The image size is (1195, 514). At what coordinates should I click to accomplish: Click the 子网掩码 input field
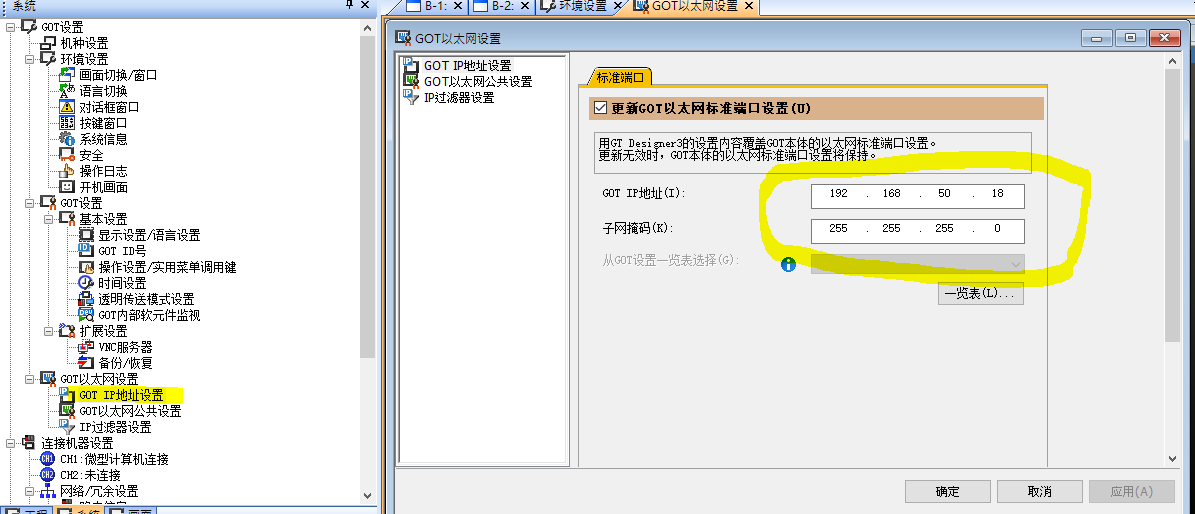[918, 229]
